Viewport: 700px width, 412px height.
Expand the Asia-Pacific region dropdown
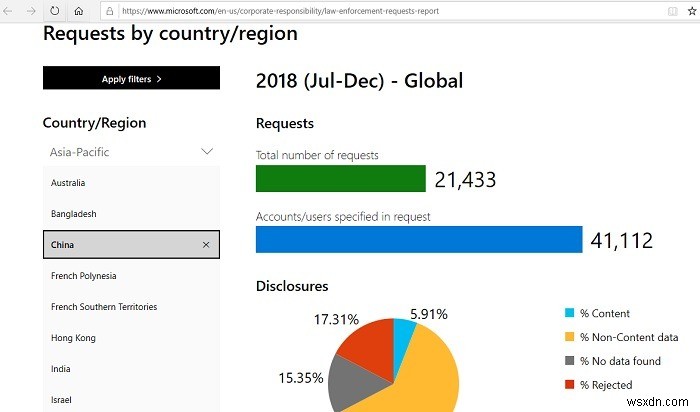[207, 152]
